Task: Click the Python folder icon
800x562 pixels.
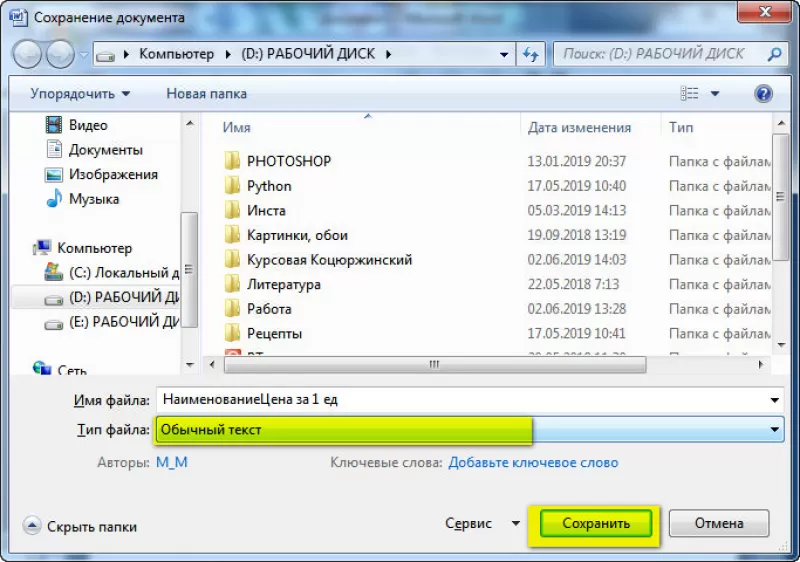Action: pyautogui.click(x=232, y=185)
